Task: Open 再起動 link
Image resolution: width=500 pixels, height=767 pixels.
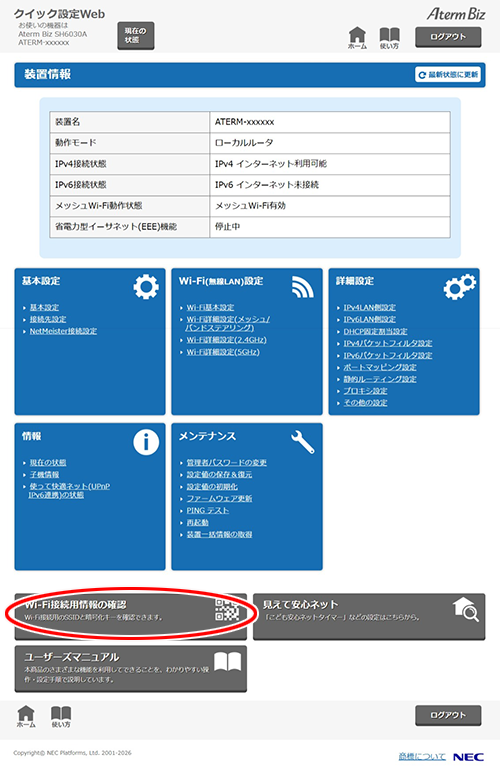Action: click(197, 522)
